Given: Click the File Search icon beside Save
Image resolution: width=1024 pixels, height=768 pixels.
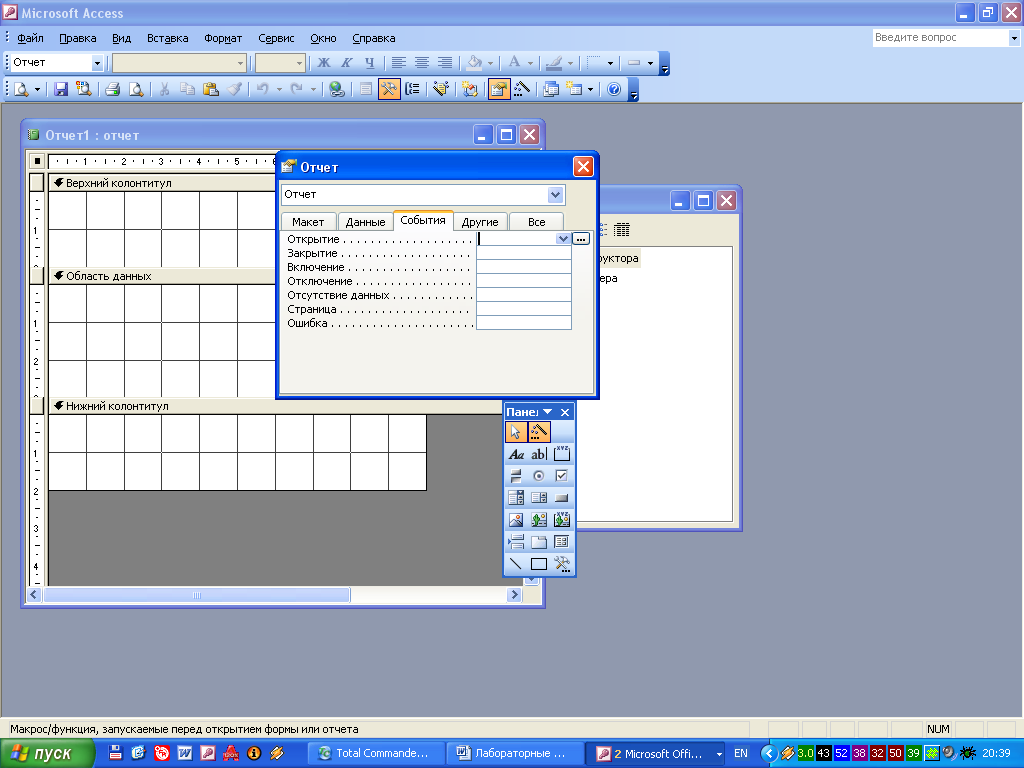Looking at the screenshot, I should (x=84, y=89).
